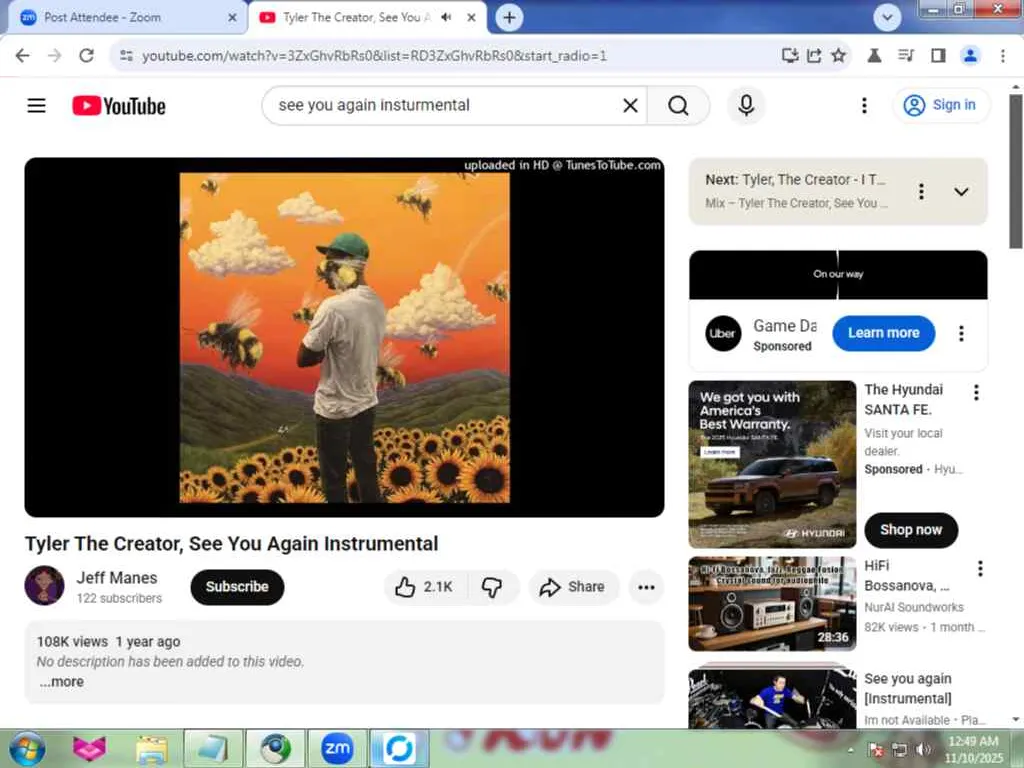
Task: Click the video player album artwork
Action: pos(344,337)
